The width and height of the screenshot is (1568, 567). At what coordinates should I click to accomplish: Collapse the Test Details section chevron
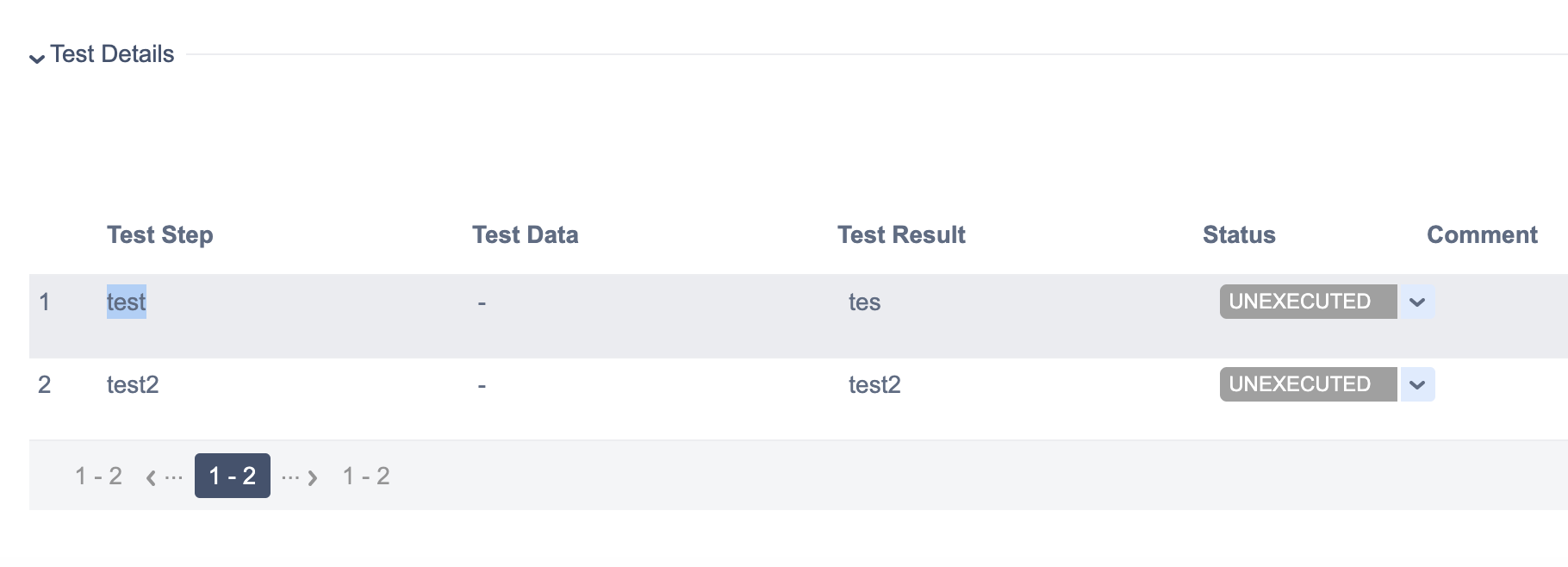pos(37,58)
